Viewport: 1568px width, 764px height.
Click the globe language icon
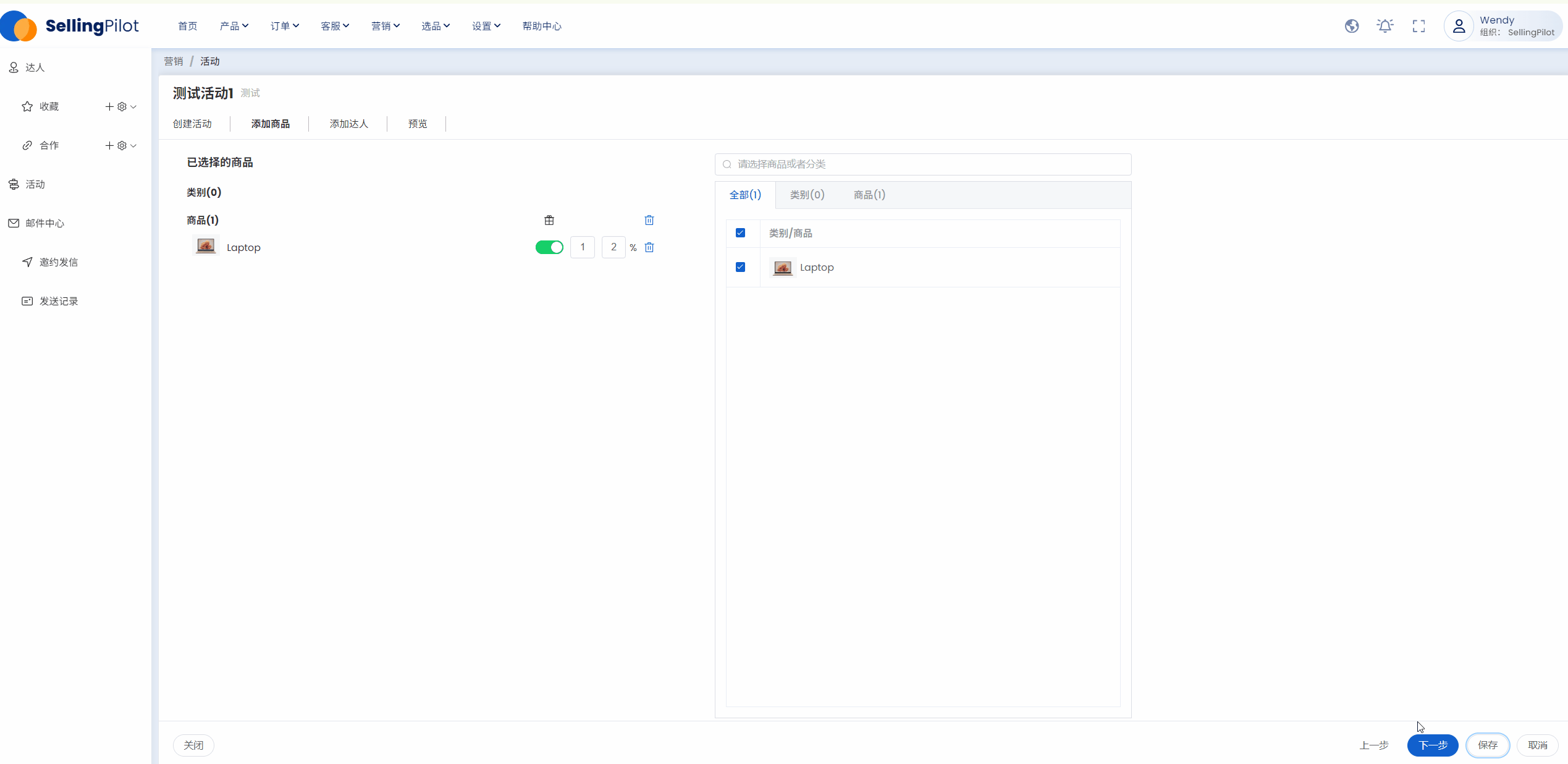point(1351,26)
